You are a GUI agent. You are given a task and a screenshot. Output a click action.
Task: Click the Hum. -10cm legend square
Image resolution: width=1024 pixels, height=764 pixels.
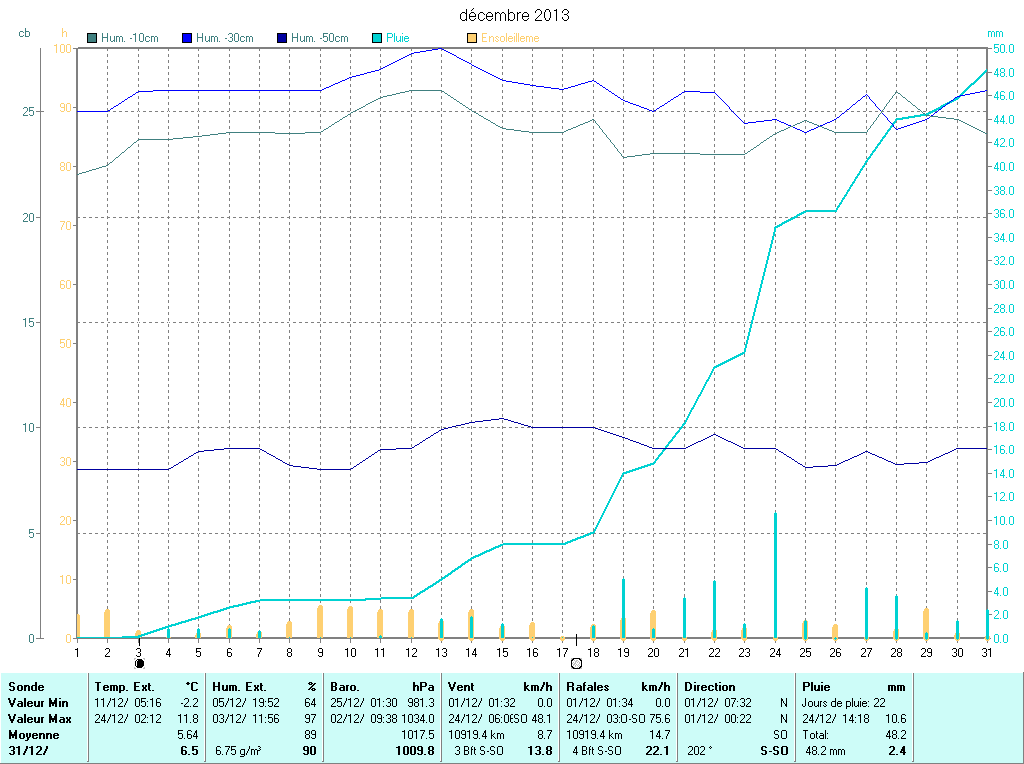pyautogui.click(x=92, y=38)
